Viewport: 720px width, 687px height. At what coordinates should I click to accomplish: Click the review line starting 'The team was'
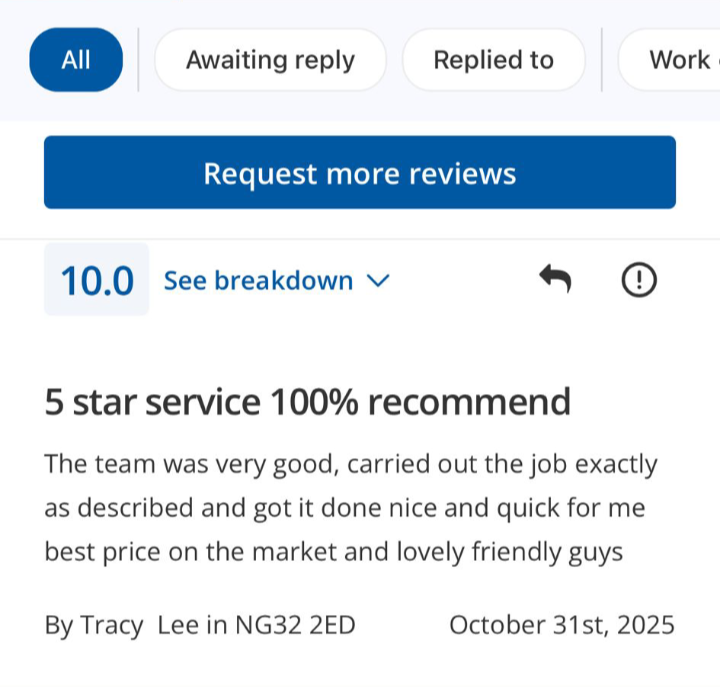tap(351, 465)
